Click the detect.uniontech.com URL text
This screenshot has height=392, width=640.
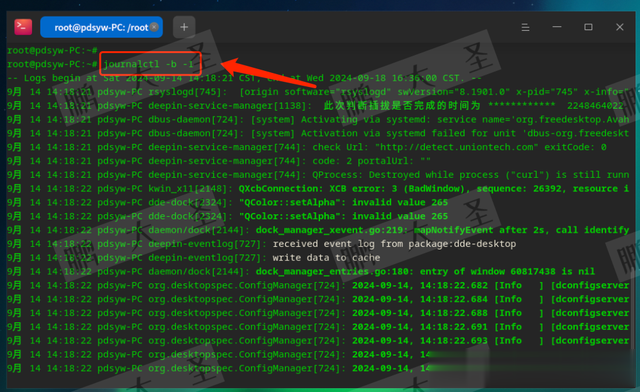457,147
